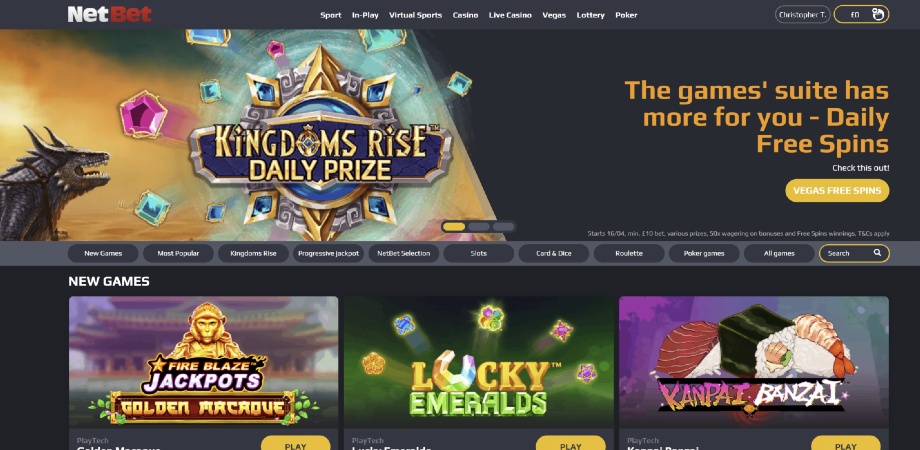Screen dimensions: 920x450
Task: Click the Vegas Free Spins button
Action: pyautogui.click(x=837, y=191)
